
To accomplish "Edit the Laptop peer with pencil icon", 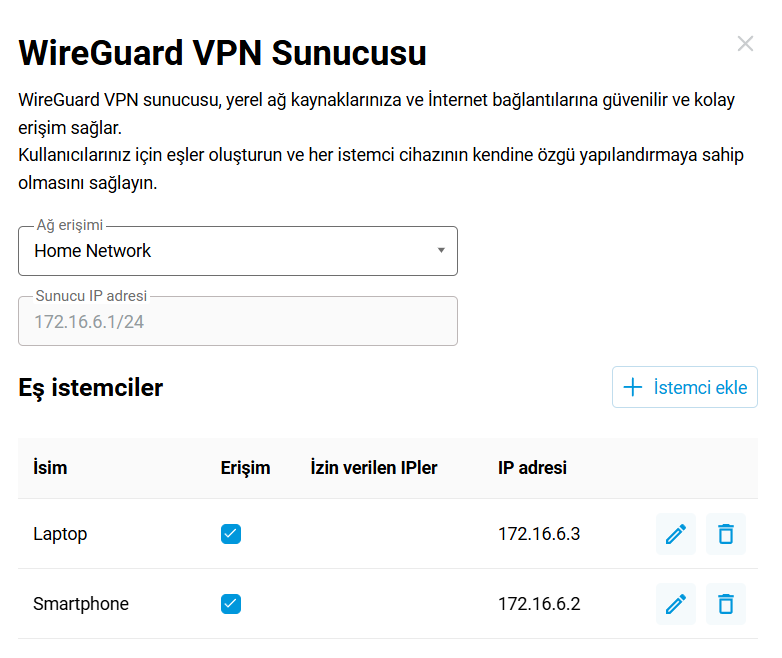I will [676, 534].
